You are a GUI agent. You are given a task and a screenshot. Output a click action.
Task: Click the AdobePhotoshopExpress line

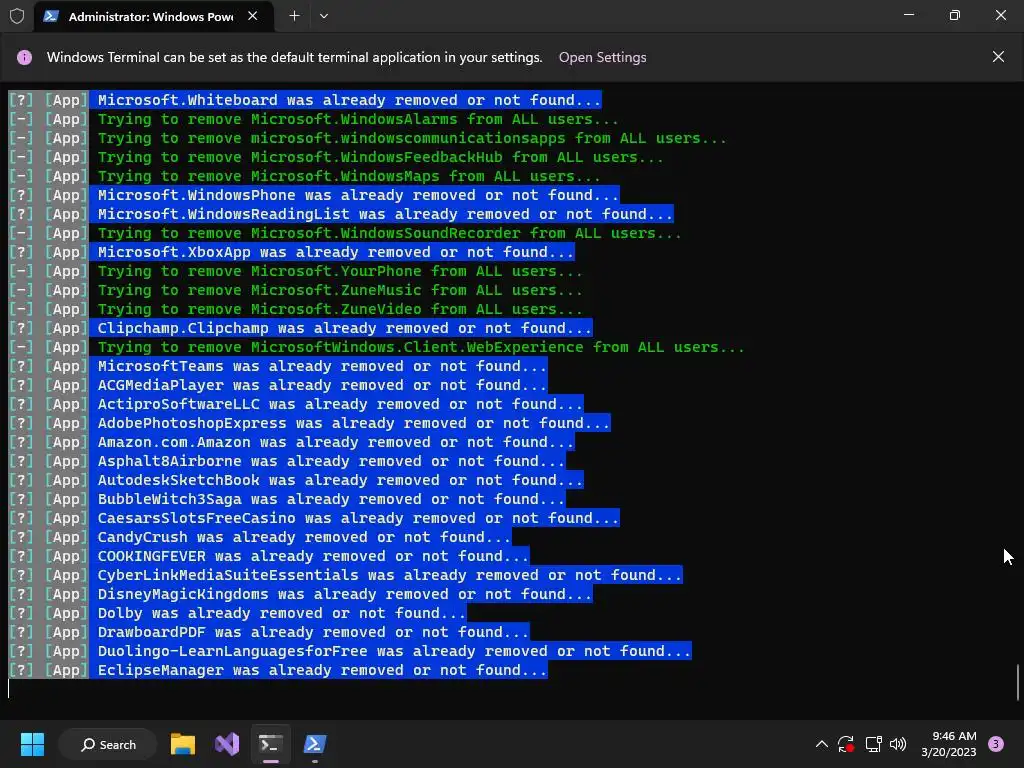(x=309, y=423)
